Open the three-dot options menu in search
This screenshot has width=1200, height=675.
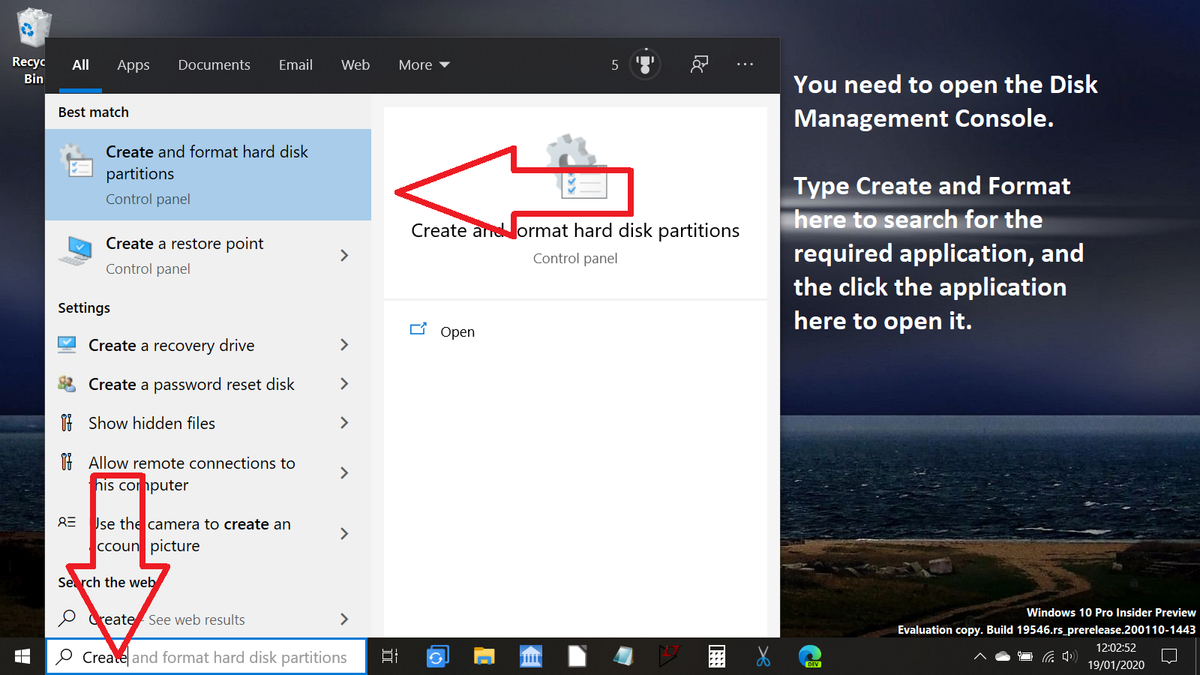pyautogui.click(x=745, y=65)
